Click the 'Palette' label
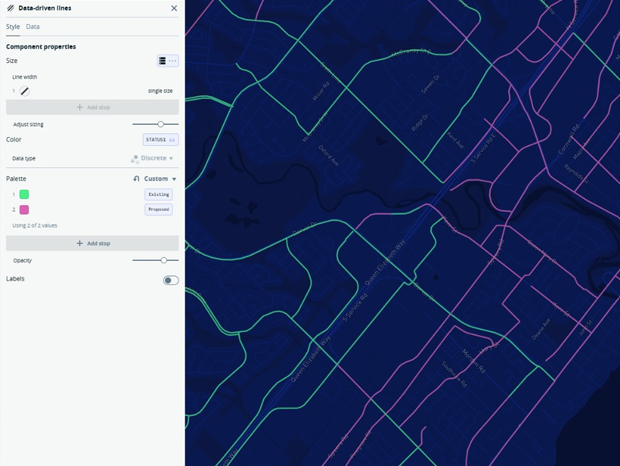 pos(16,179)
